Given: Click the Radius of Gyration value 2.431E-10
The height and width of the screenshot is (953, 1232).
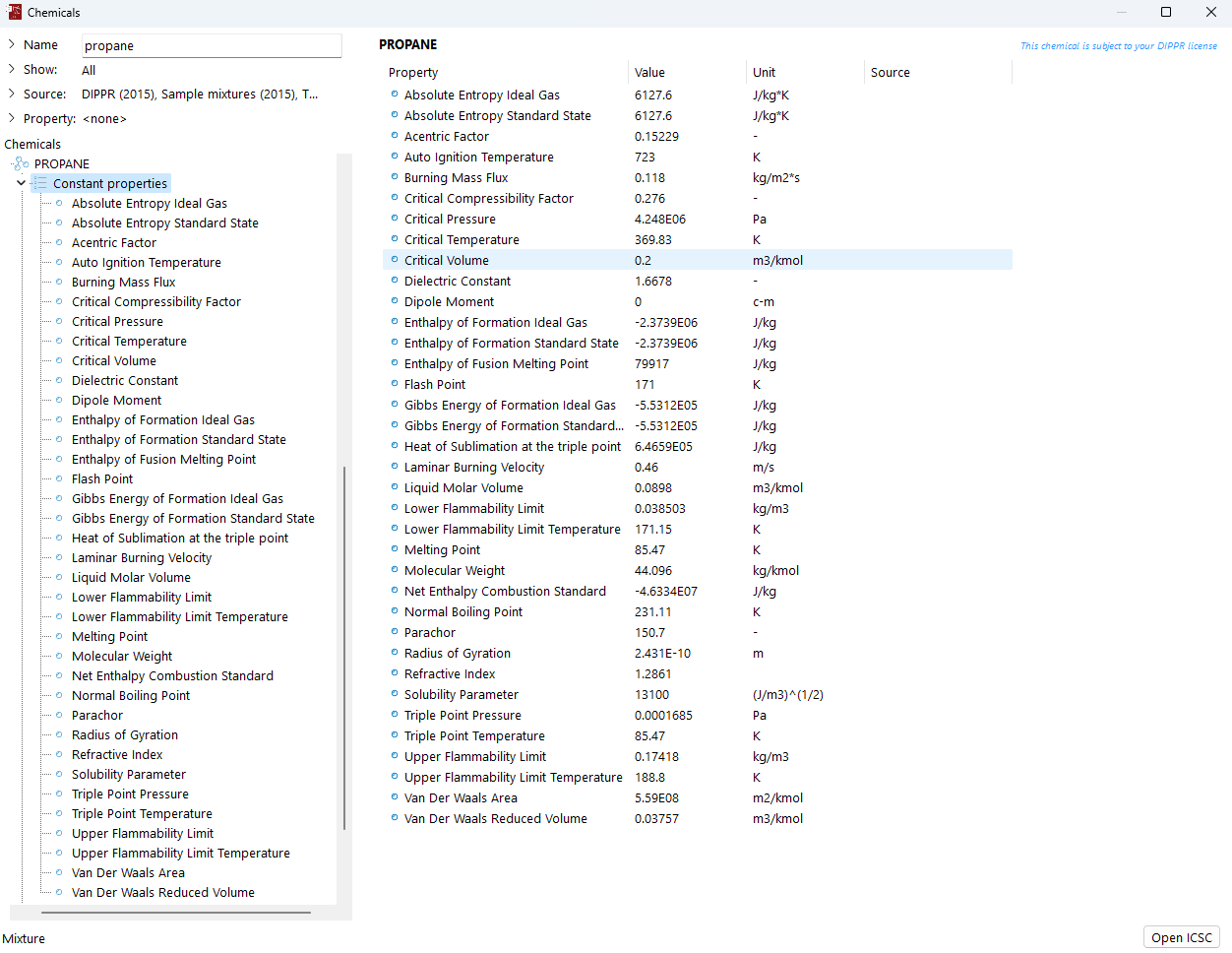Looking at the screenshot, I should [x=663, y=653].
